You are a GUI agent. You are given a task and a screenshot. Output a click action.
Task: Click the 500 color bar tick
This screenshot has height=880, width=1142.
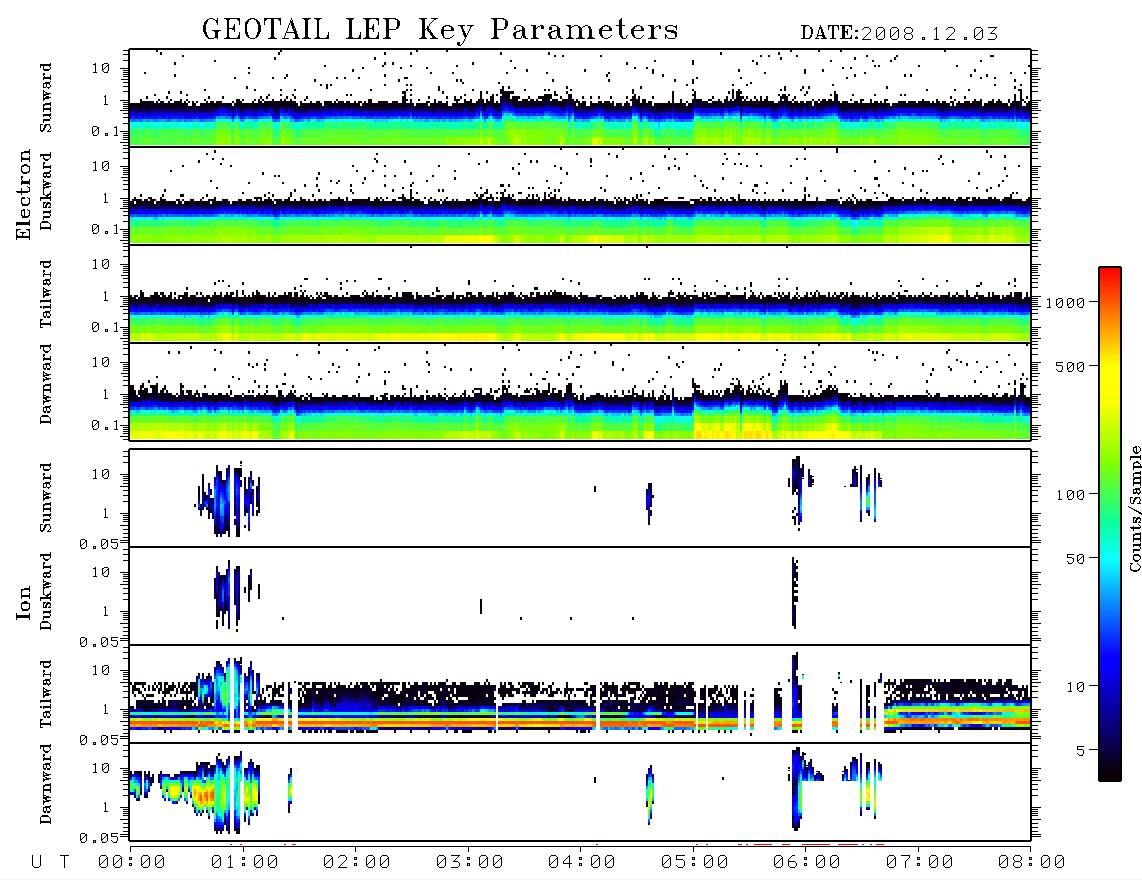1071,367
